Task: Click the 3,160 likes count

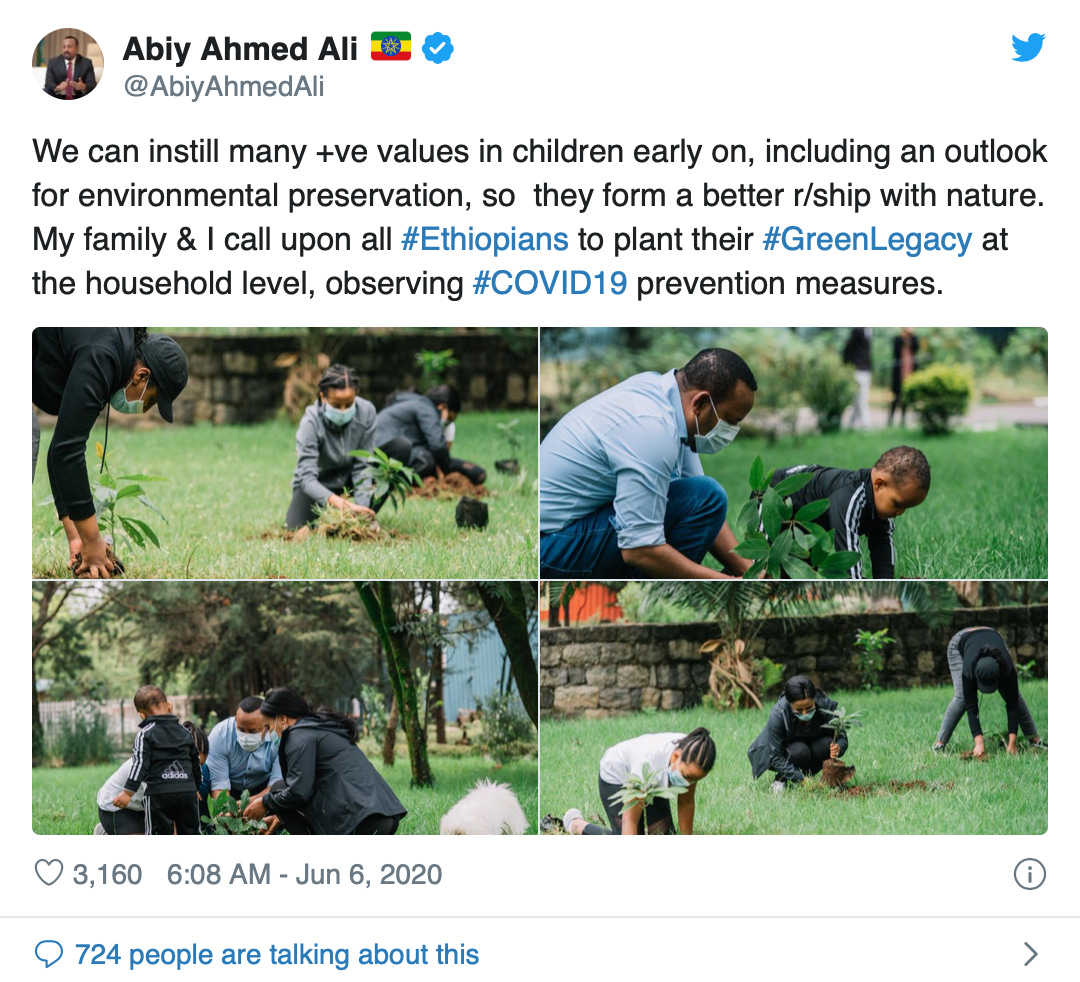Action: click(x=107, y=874)
